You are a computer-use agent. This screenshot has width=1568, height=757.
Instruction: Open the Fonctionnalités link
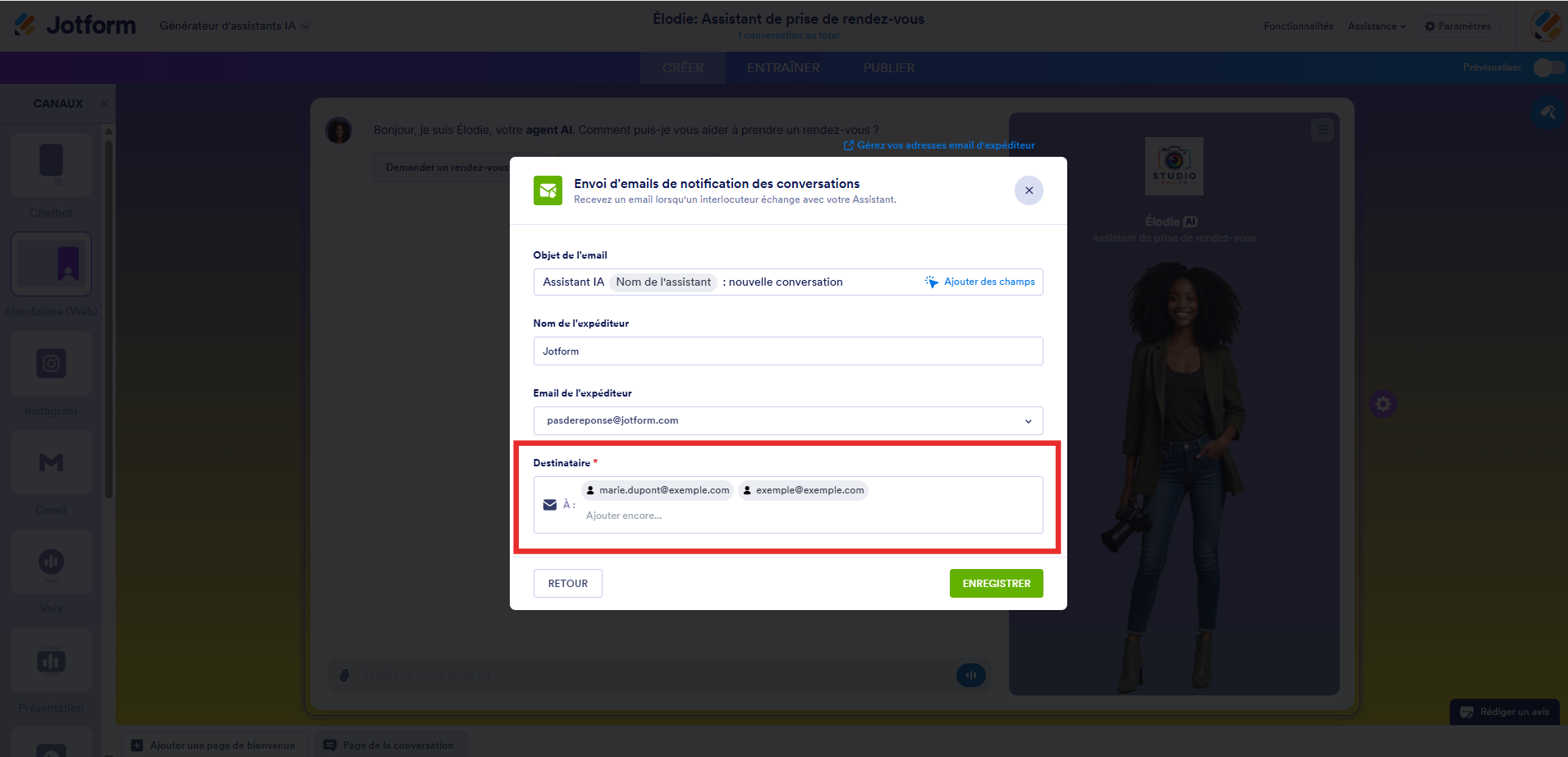[1298, 26]
